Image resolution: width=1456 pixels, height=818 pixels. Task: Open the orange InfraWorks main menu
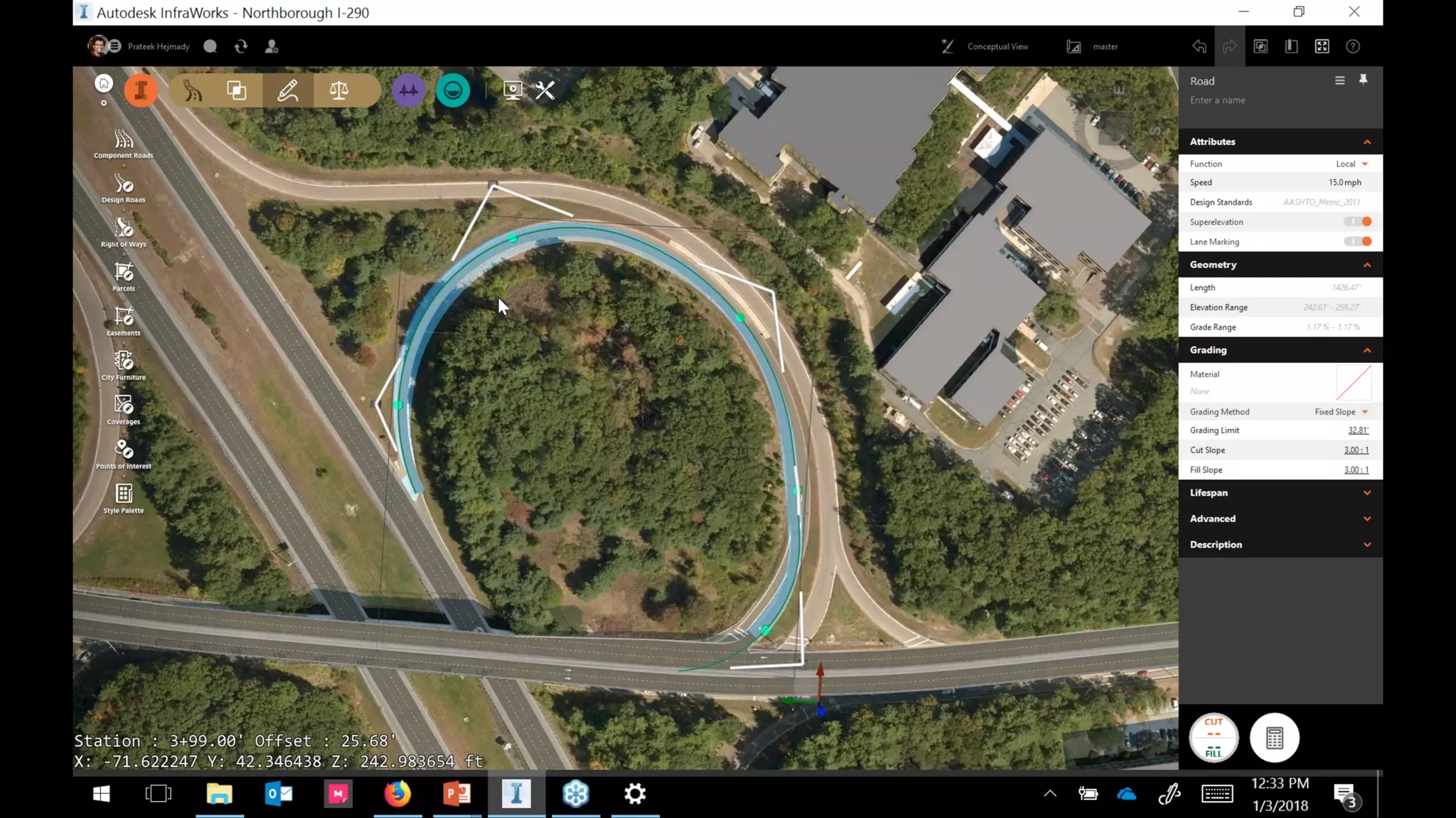tap(141, 90)
